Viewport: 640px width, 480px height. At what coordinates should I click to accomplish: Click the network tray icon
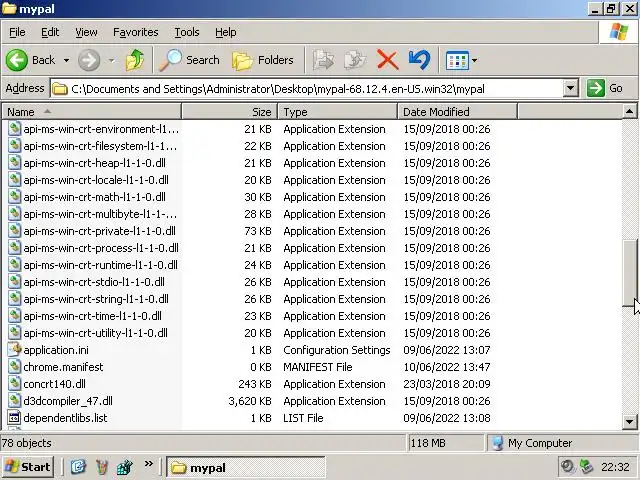click(586, 467)
